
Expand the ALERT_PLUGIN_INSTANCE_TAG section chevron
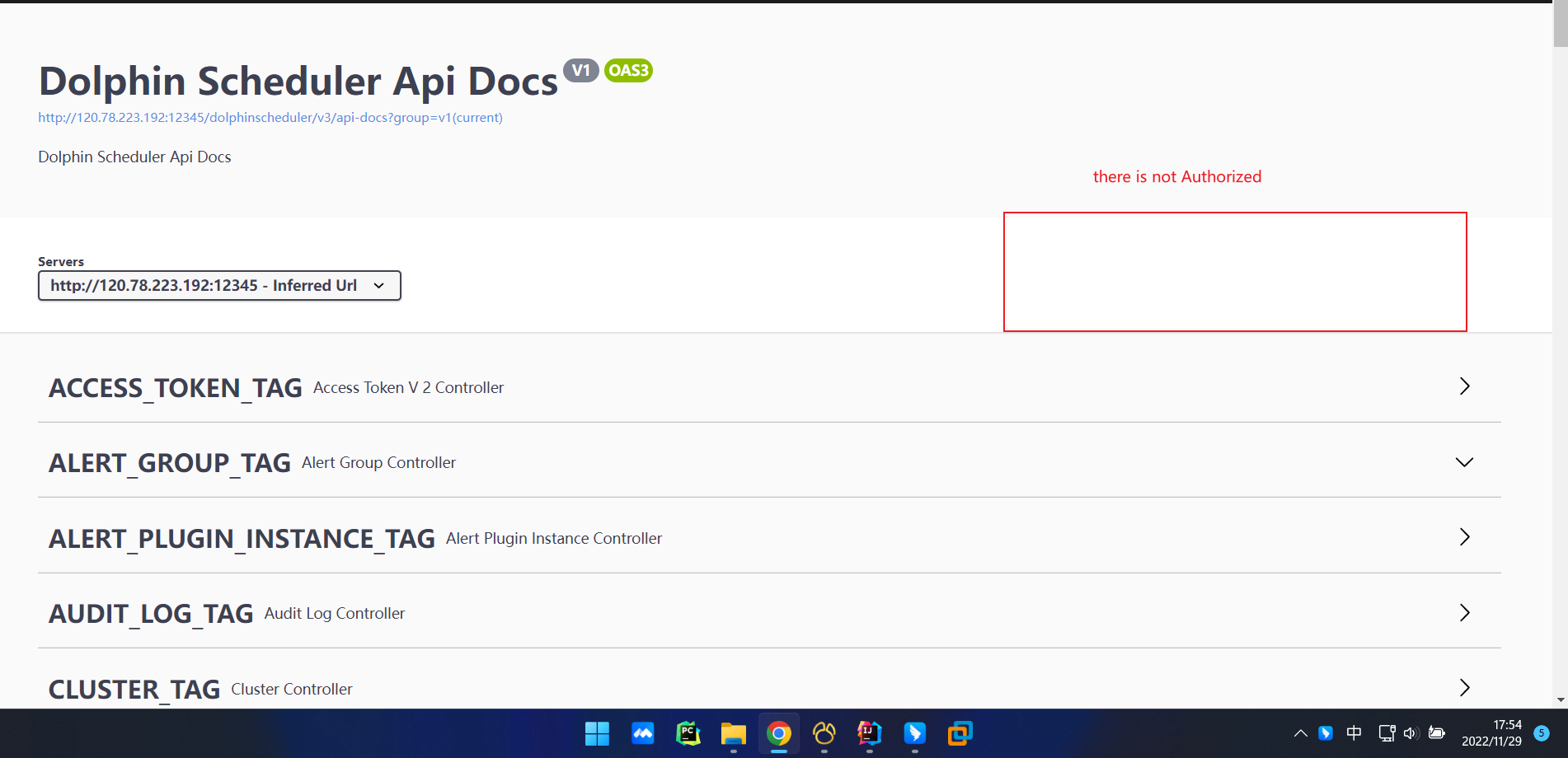[x=1464, y=537]
